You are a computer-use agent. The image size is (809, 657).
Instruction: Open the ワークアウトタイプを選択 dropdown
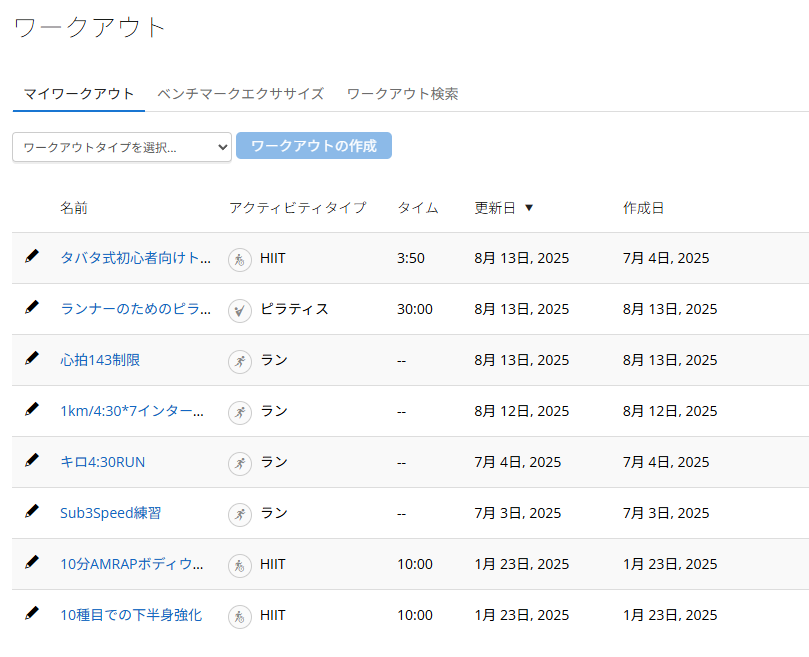click(x=122, y=147)
